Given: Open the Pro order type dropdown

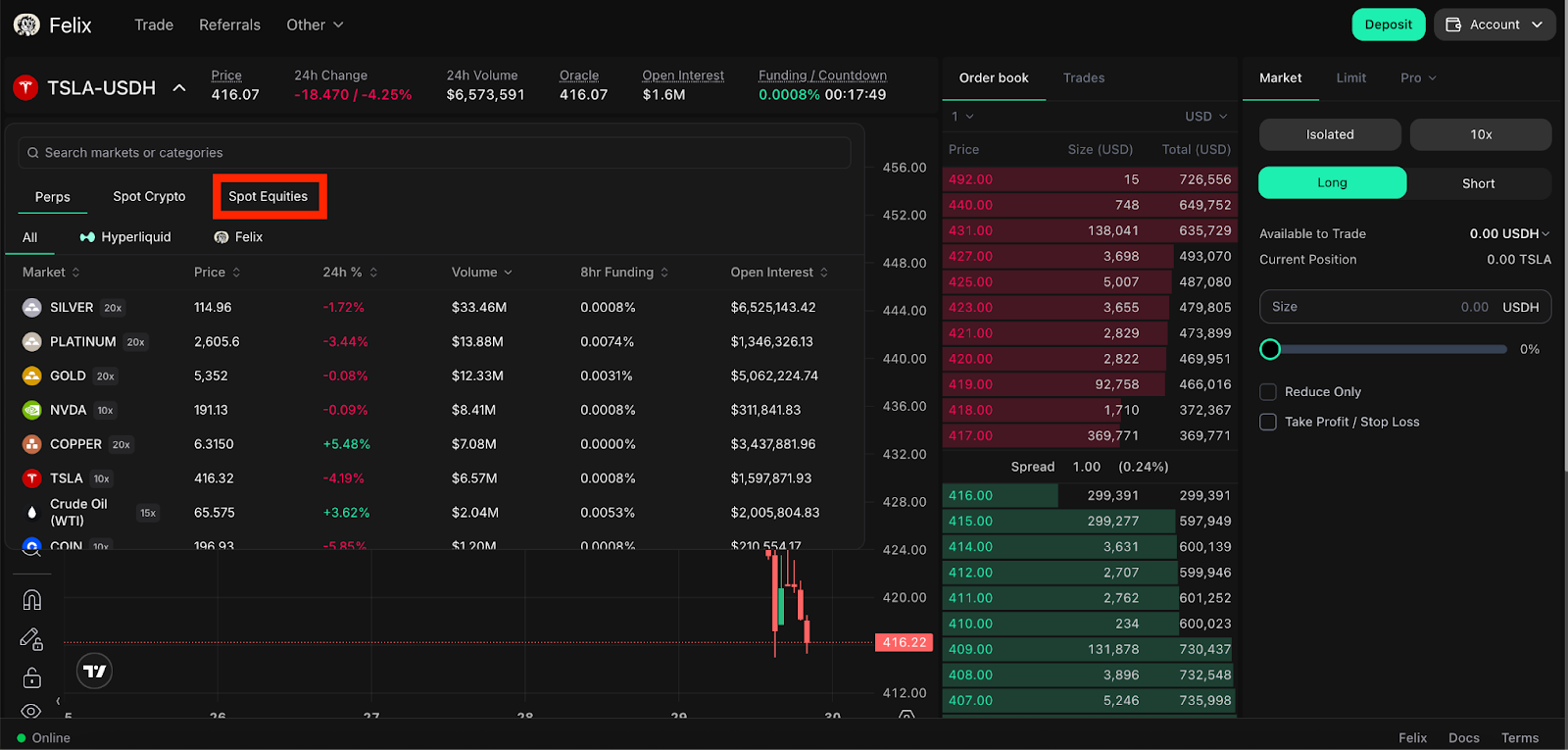Looking at the screenshot, I should [1417, 77].
